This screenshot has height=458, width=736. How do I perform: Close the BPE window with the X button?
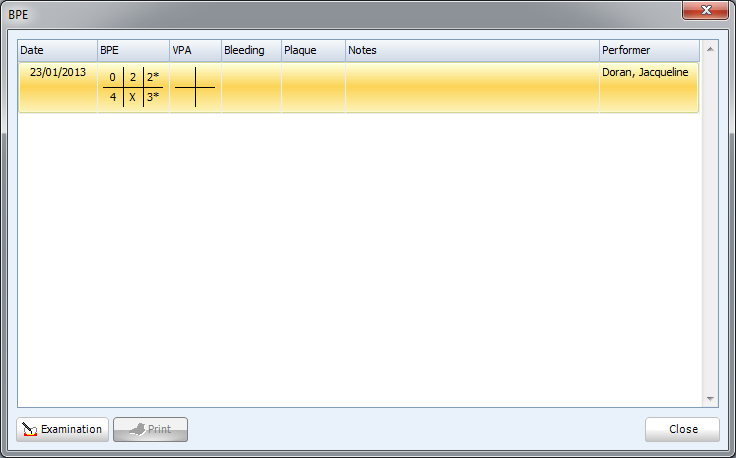705,9
